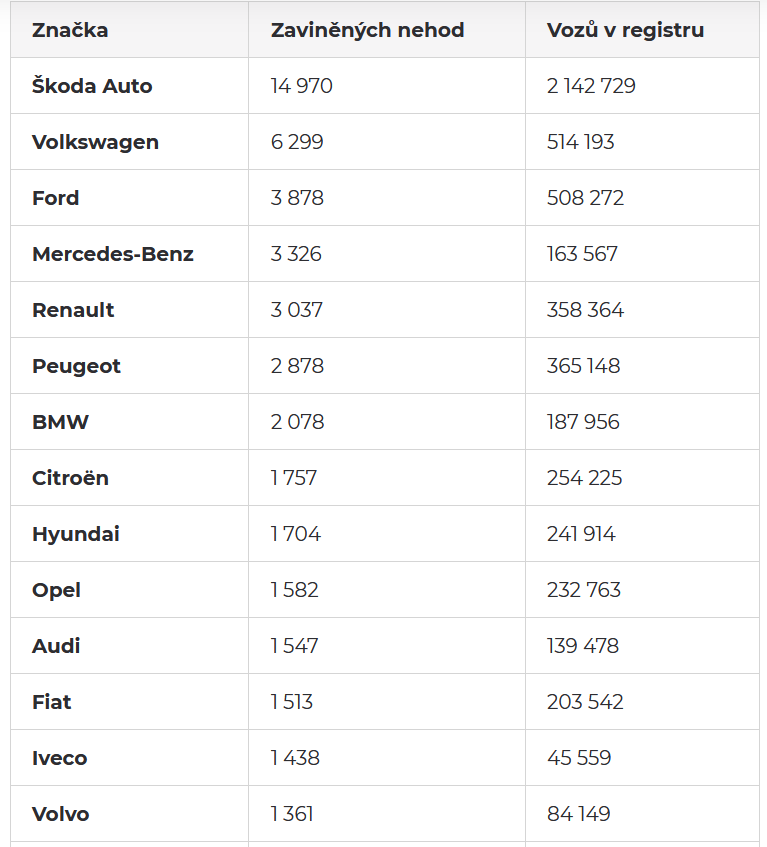Click the Volvo brand name
Screen dimensions: 767x847
point(61,814)
